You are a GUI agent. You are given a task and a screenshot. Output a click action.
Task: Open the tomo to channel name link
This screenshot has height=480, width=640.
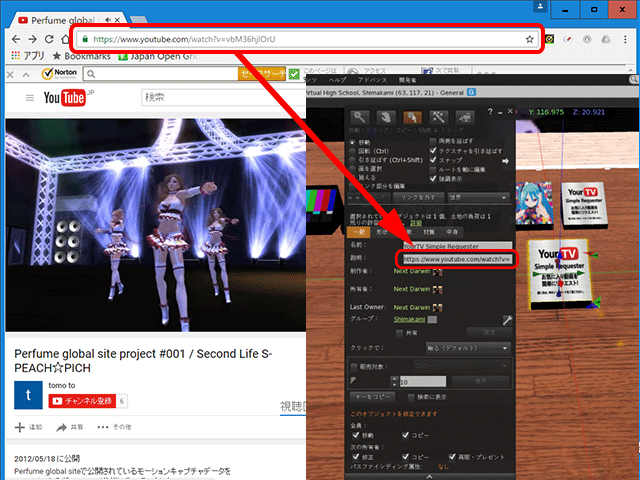coord(62,385)
